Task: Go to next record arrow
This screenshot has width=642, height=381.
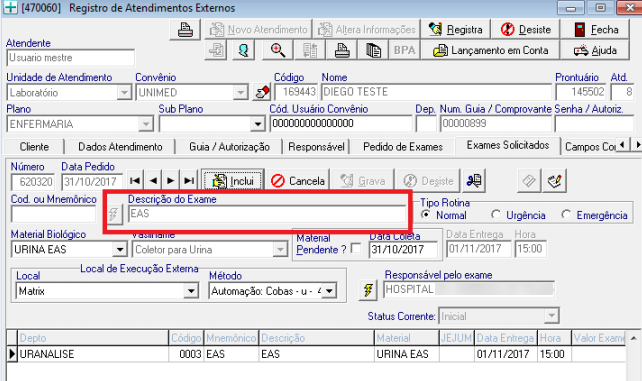Action: pyautogui.click(x=171, y=180)
